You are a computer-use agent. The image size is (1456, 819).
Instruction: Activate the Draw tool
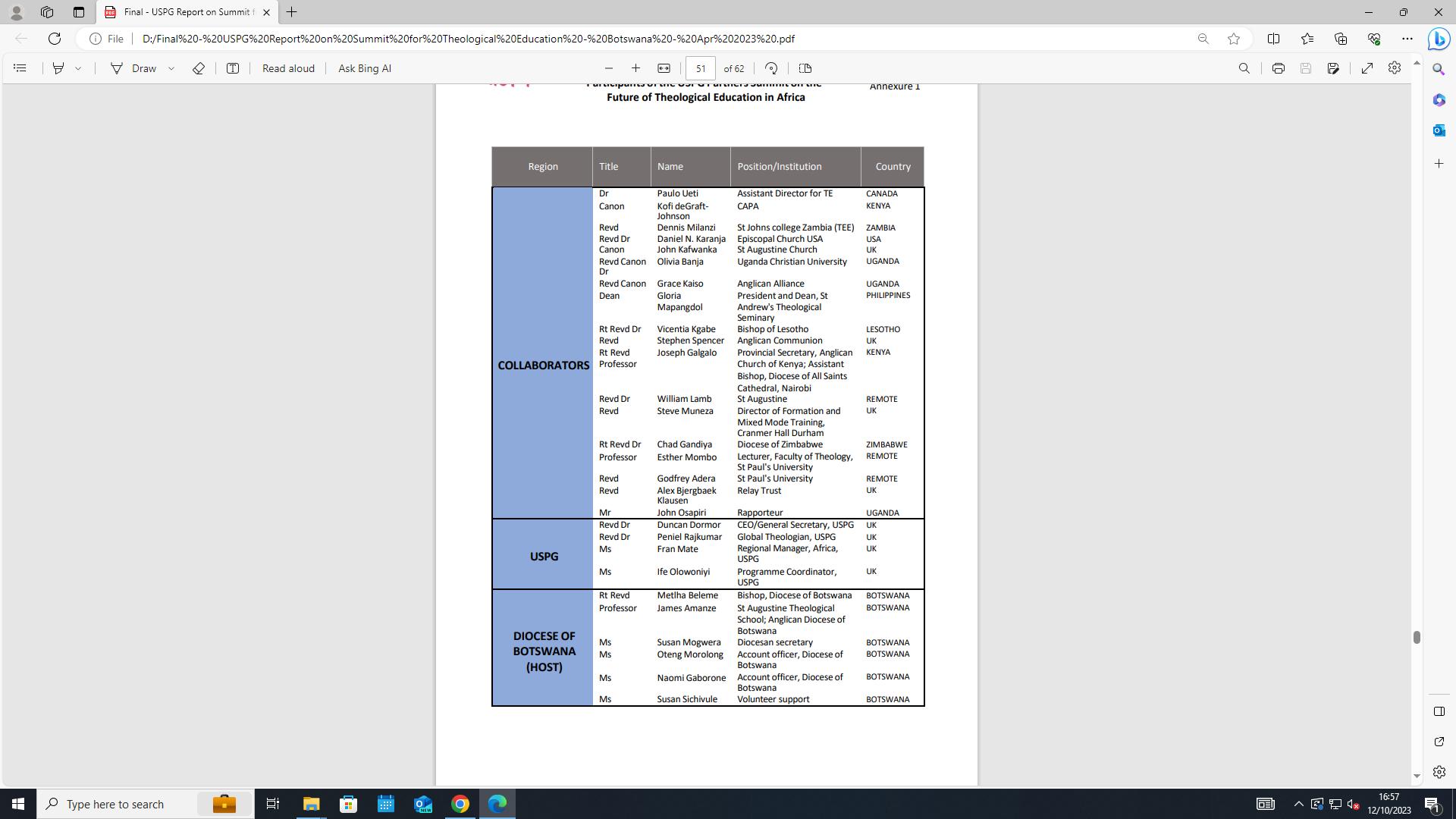point(133,68)
